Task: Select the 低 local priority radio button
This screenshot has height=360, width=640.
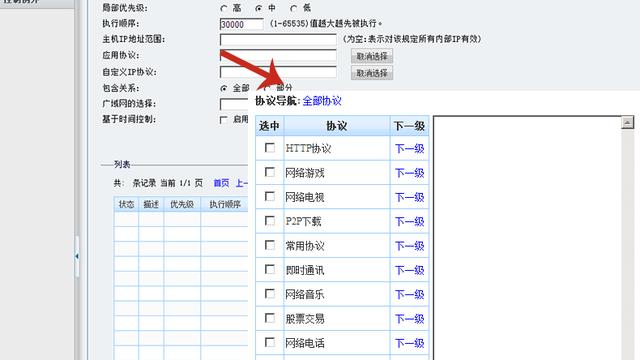Action: [293, 8]
